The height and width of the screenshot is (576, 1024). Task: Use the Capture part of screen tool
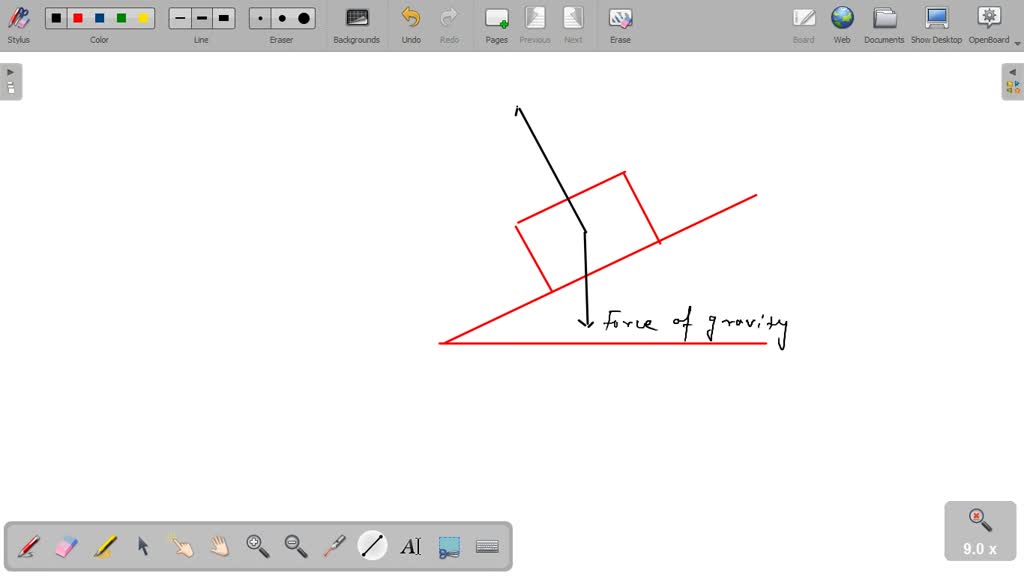tap(449, 545)
